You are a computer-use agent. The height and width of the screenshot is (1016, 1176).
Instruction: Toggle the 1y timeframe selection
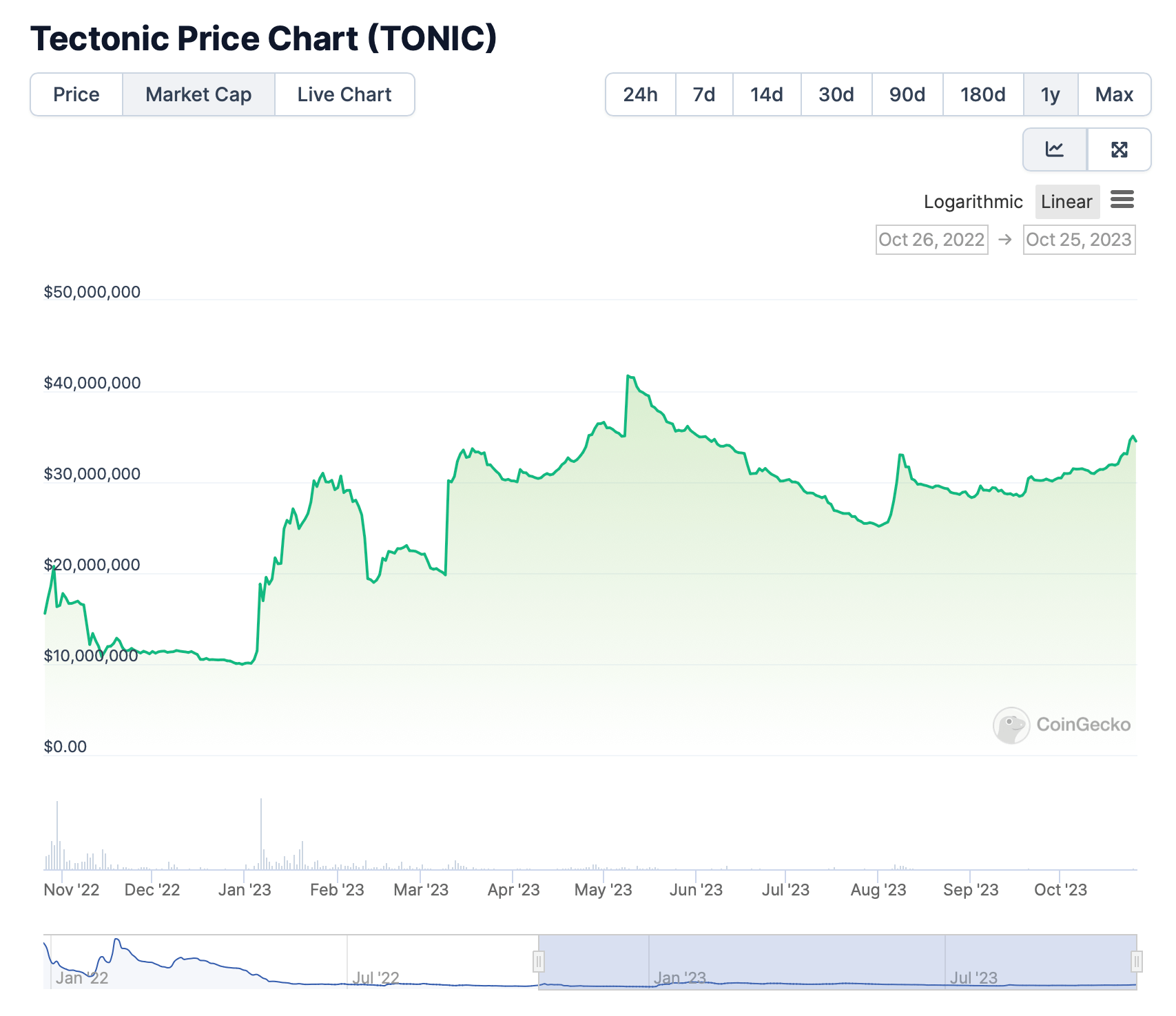(1051, 94)
